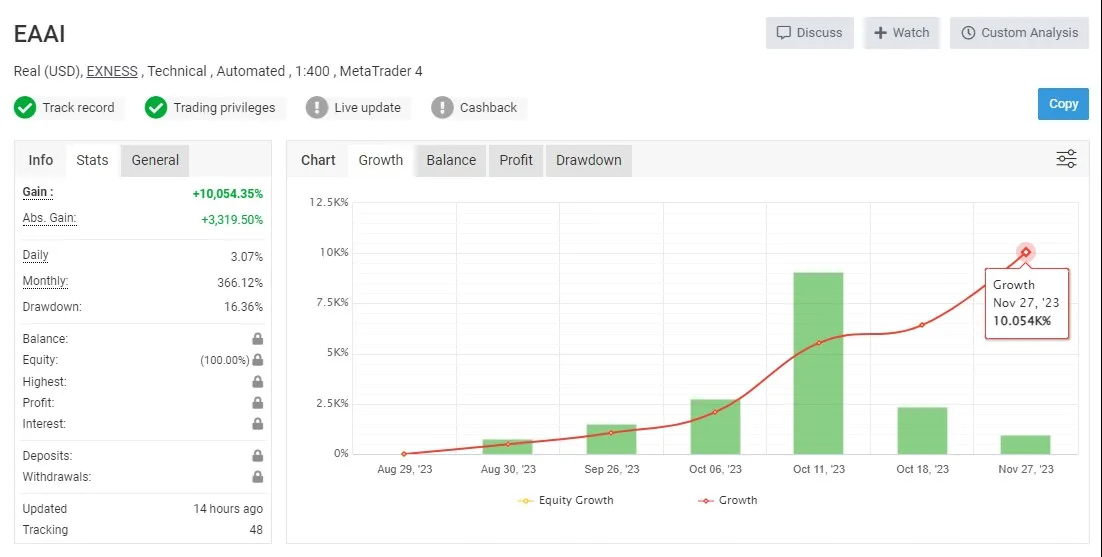Screen dimensions: 1102x557
Task: Click the Discuss button
Action: (810, 33)
